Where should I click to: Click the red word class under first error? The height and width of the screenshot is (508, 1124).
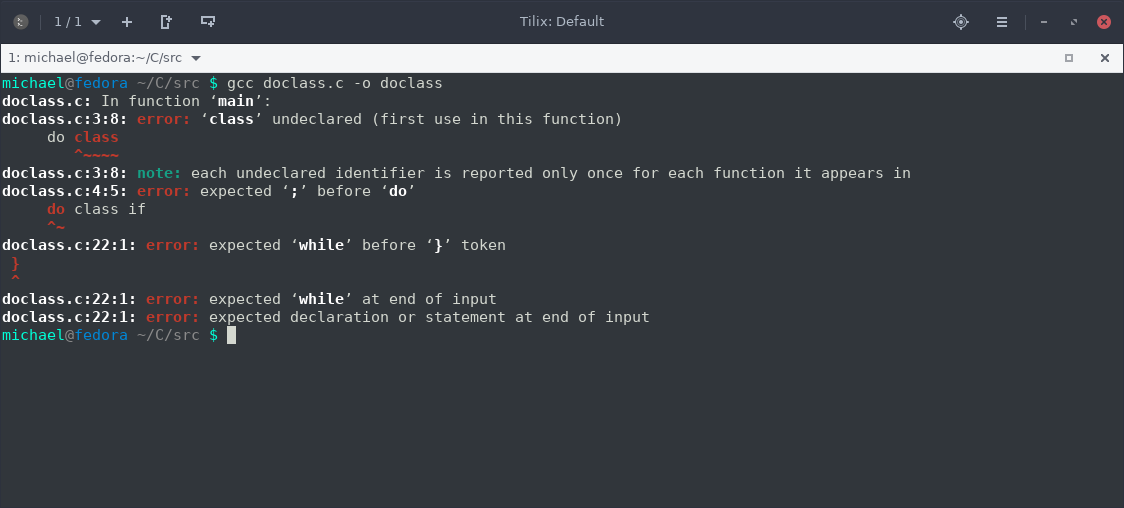pyautogui.click(x=96, y=137)
